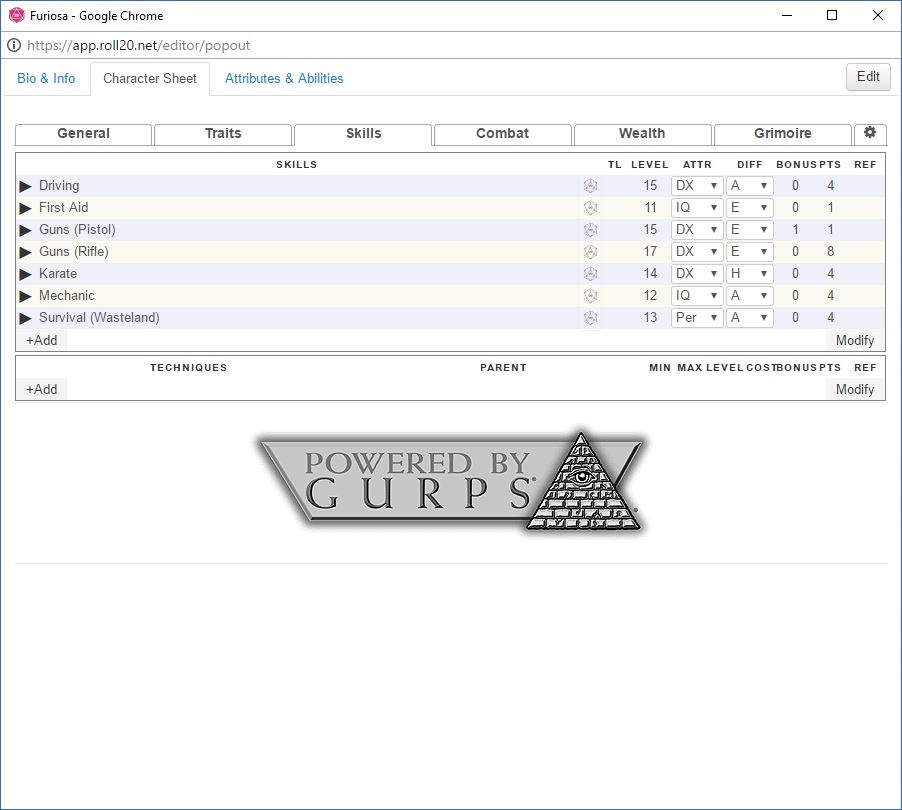Select the Skills sheet tab
902x810 pixels.
tap(363, 133)
